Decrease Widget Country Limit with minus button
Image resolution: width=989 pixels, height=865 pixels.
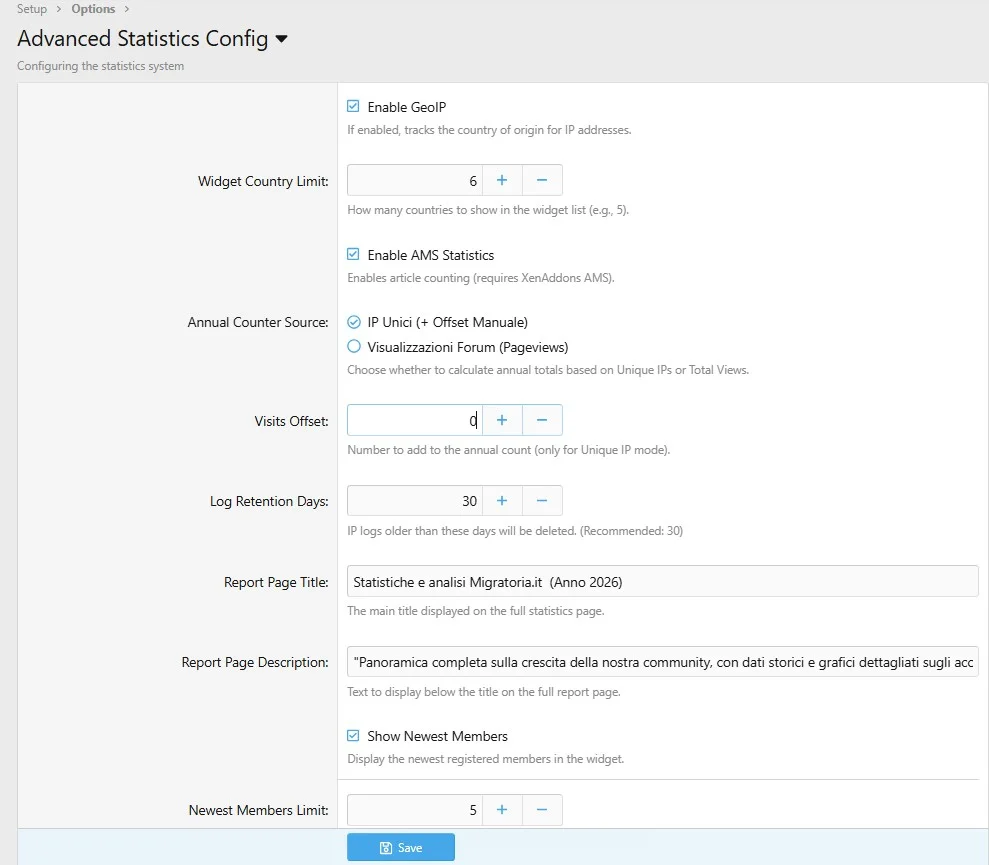(542, 180)
